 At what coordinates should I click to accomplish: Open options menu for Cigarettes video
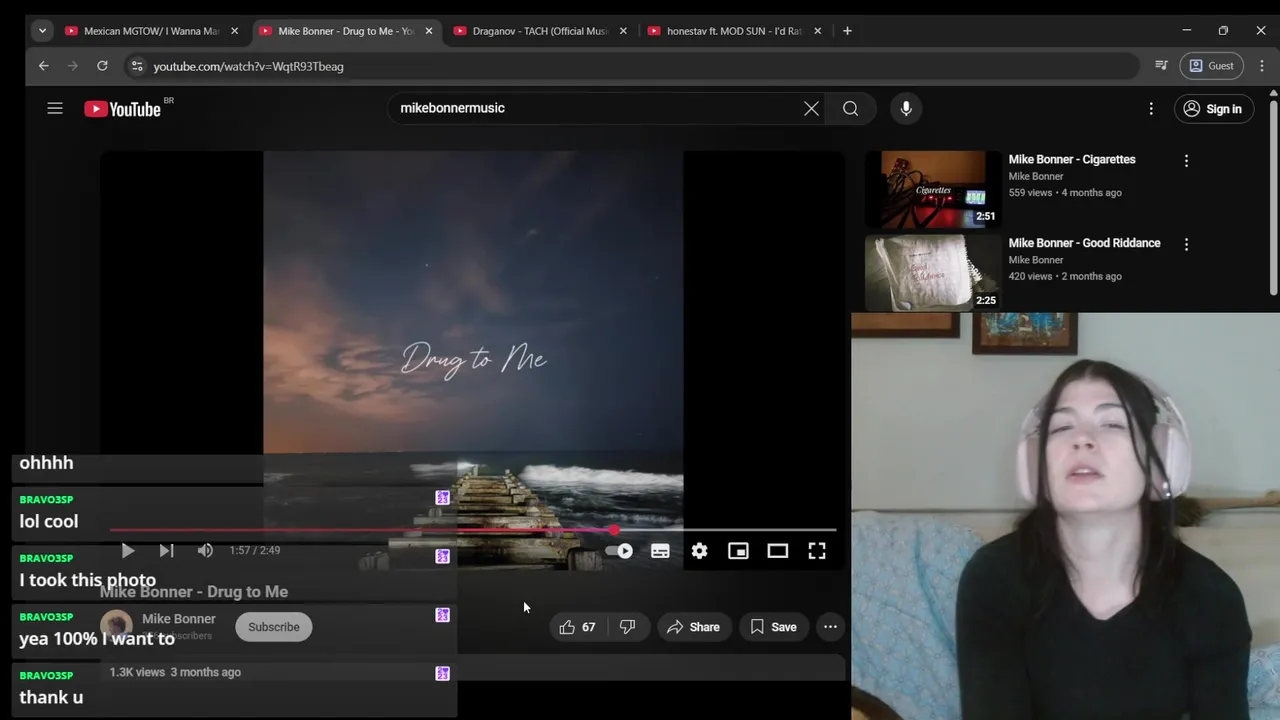click(x=1186, y=161)
